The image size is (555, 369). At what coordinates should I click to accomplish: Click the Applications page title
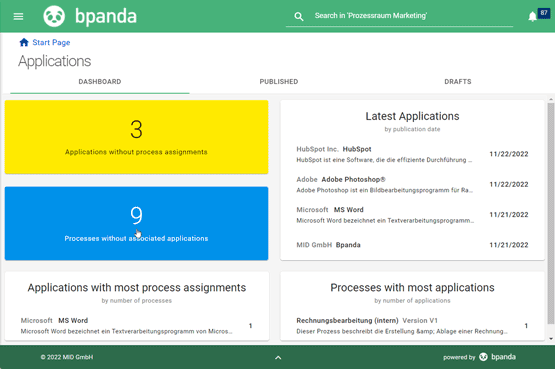click(x=55, y=61)
